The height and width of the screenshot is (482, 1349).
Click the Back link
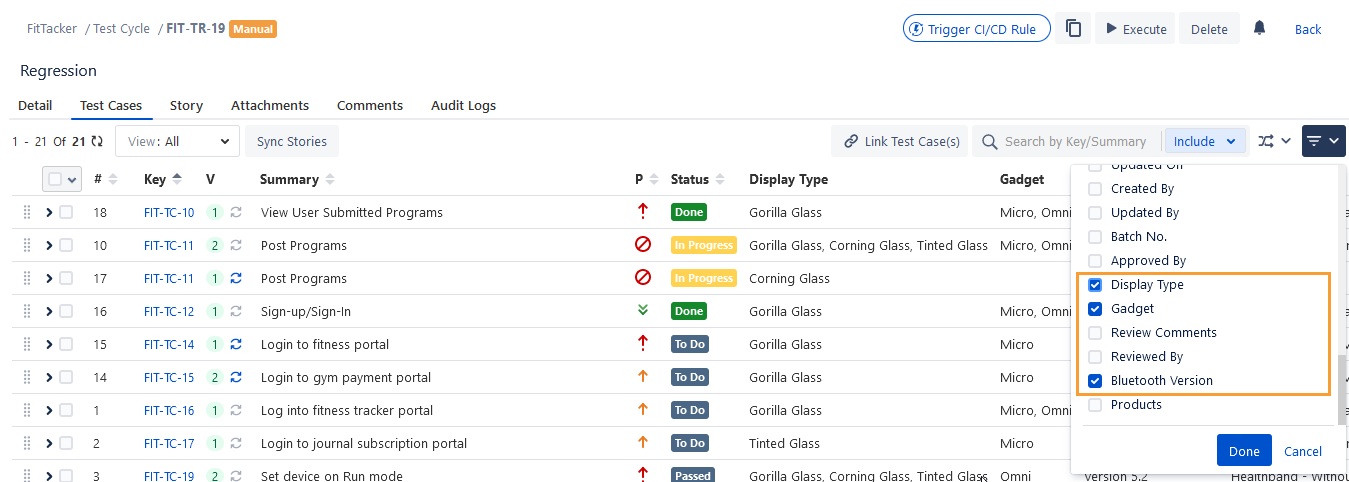tap(1308, 29)
